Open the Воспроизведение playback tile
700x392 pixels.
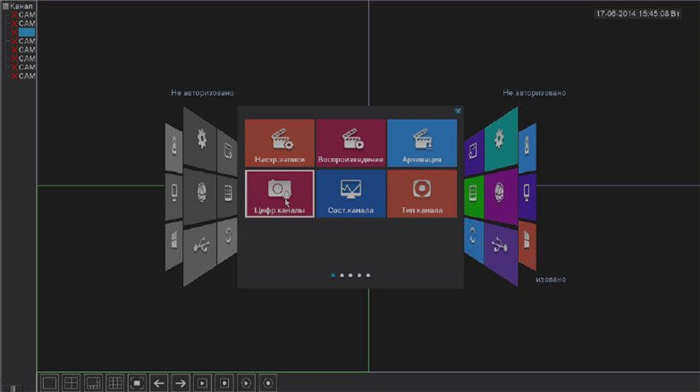point(351,143)
